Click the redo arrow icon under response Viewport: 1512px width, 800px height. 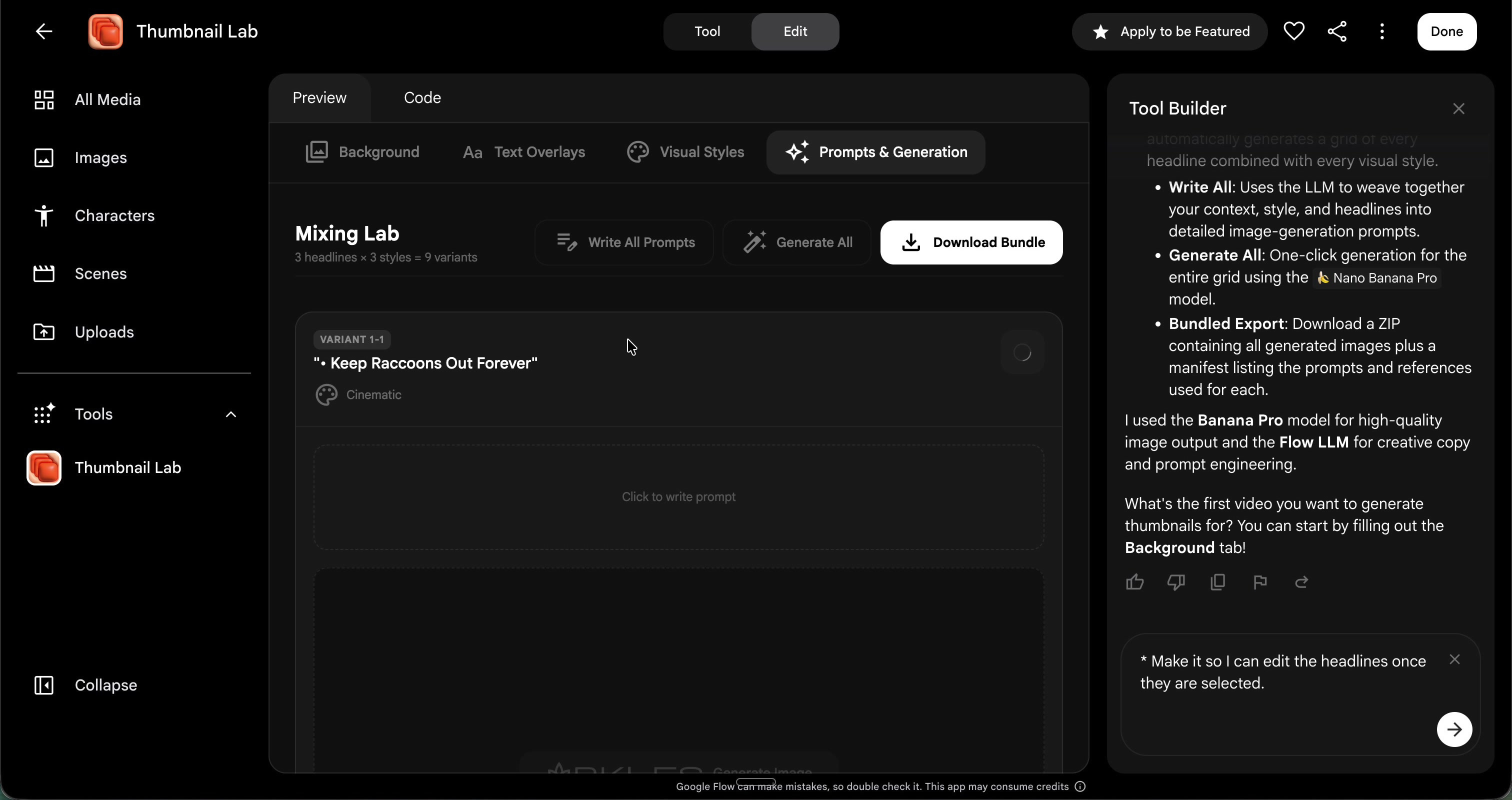(1301, 581)
